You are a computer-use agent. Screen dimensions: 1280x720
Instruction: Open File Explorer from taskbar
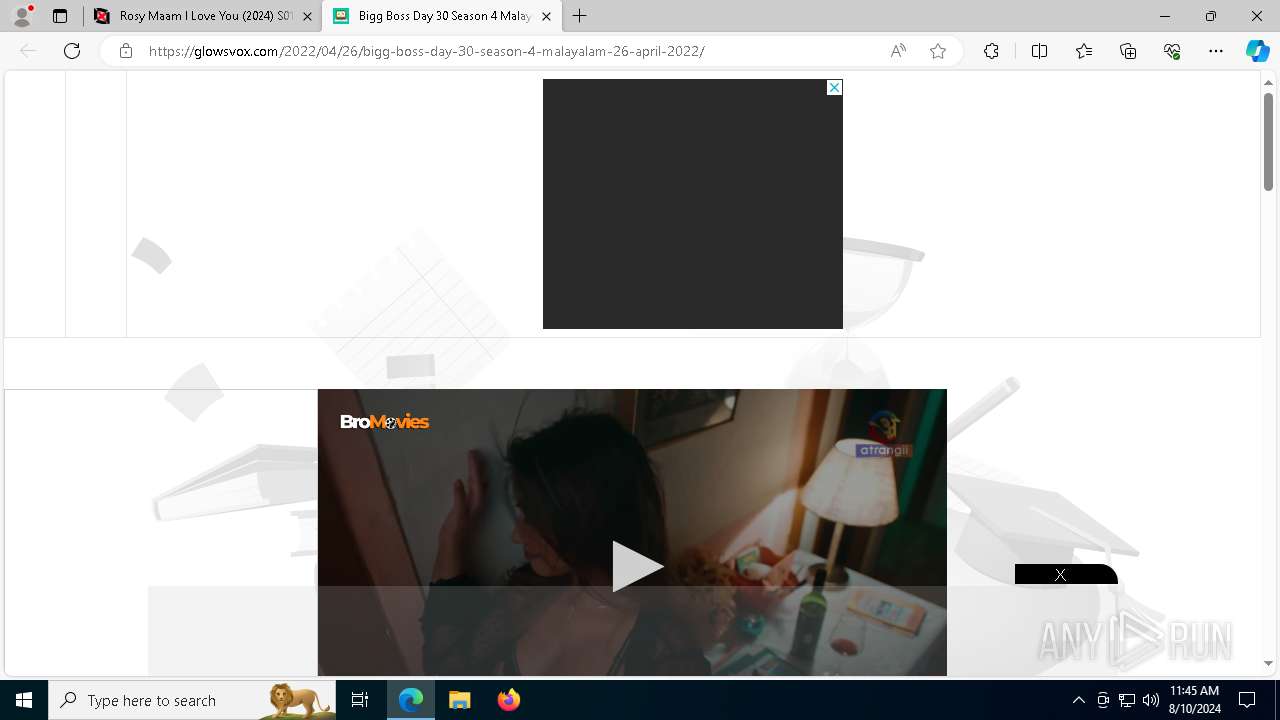[459, 700]
